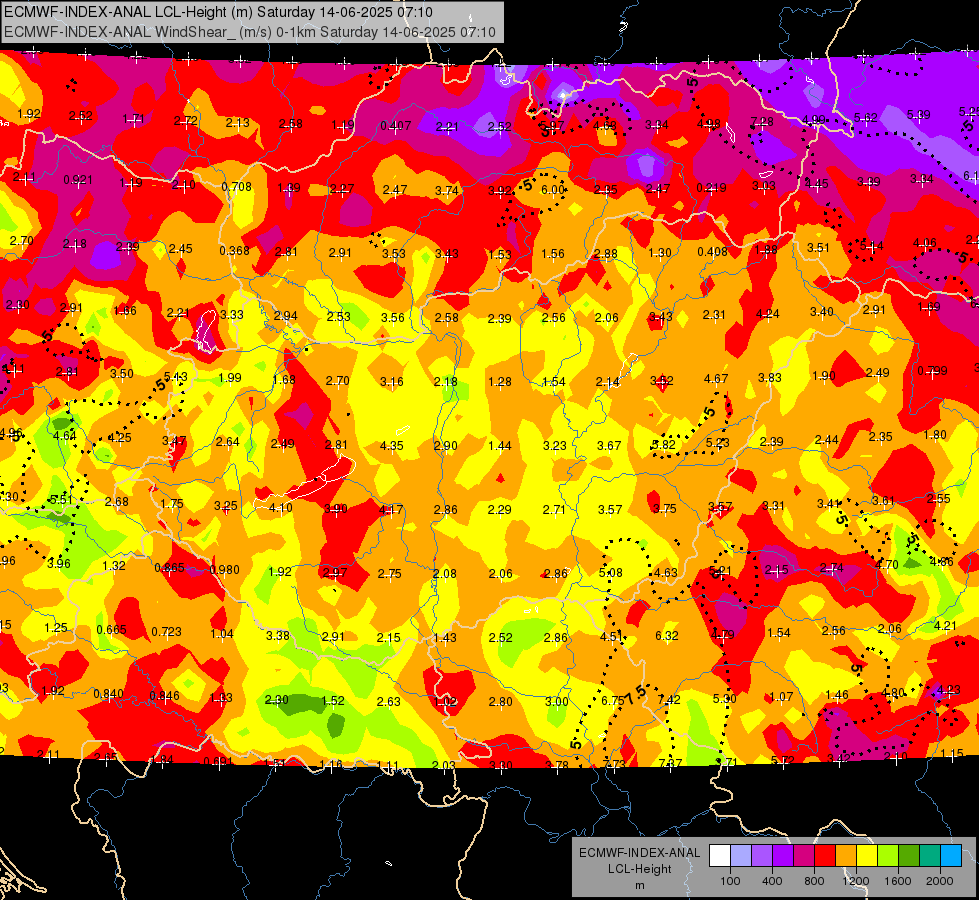Pick the lime green legend swatch
This screenshot has width=979, height=900.
[x=888, y=856]
